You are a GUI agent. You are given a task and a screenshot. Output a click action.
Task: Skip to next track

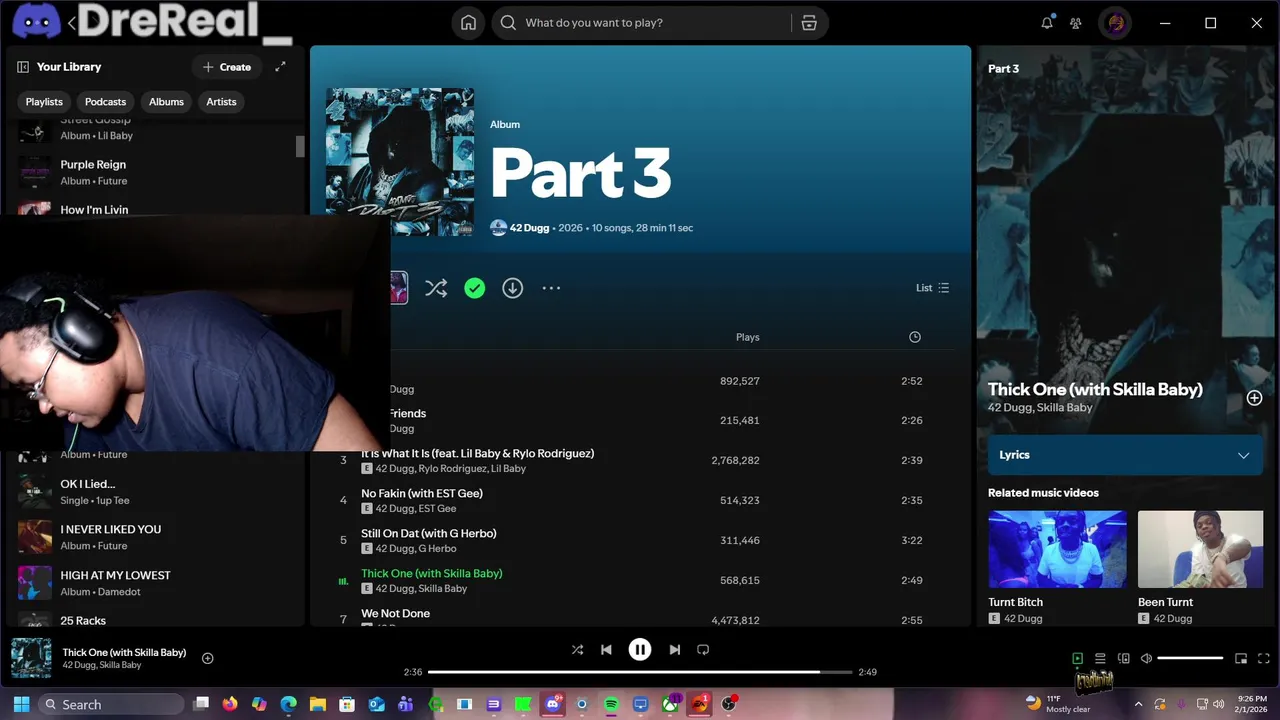[x=674, y=650]
